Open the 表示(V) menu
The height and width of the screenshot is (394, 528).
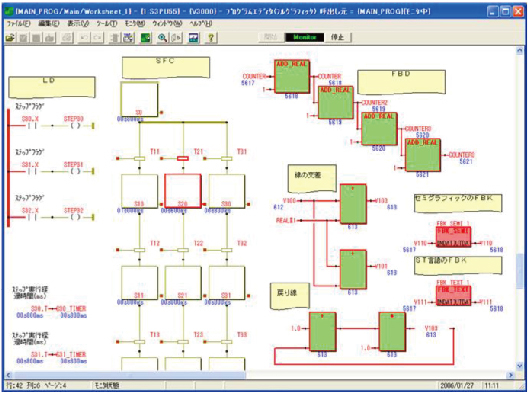pyautogui.click(x=78, y=24)
